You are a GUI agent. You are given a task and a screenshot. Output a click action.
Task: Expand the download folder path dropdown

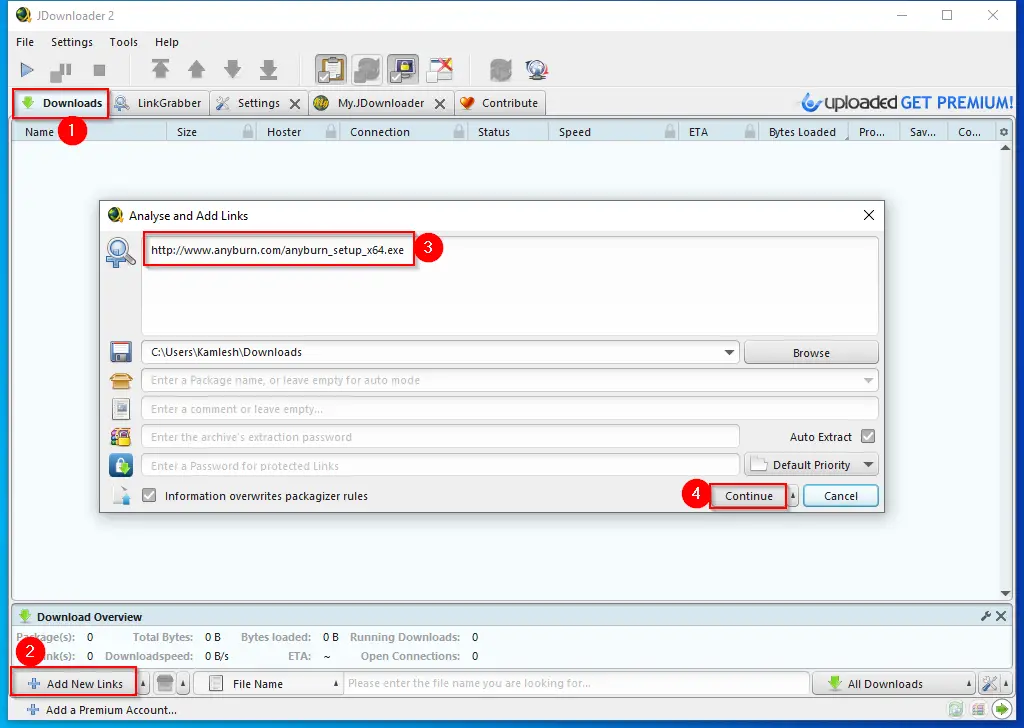point(729,352)
